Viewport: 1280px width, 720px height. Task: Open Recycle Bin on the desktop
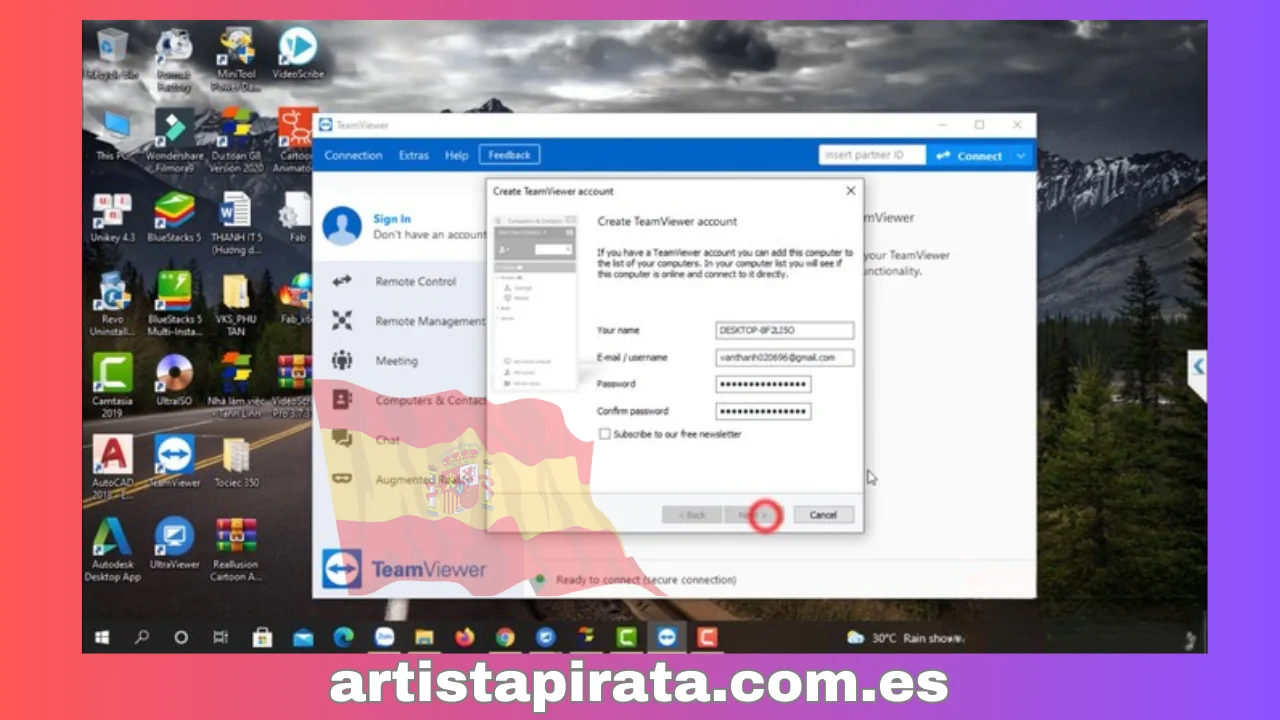112,54
